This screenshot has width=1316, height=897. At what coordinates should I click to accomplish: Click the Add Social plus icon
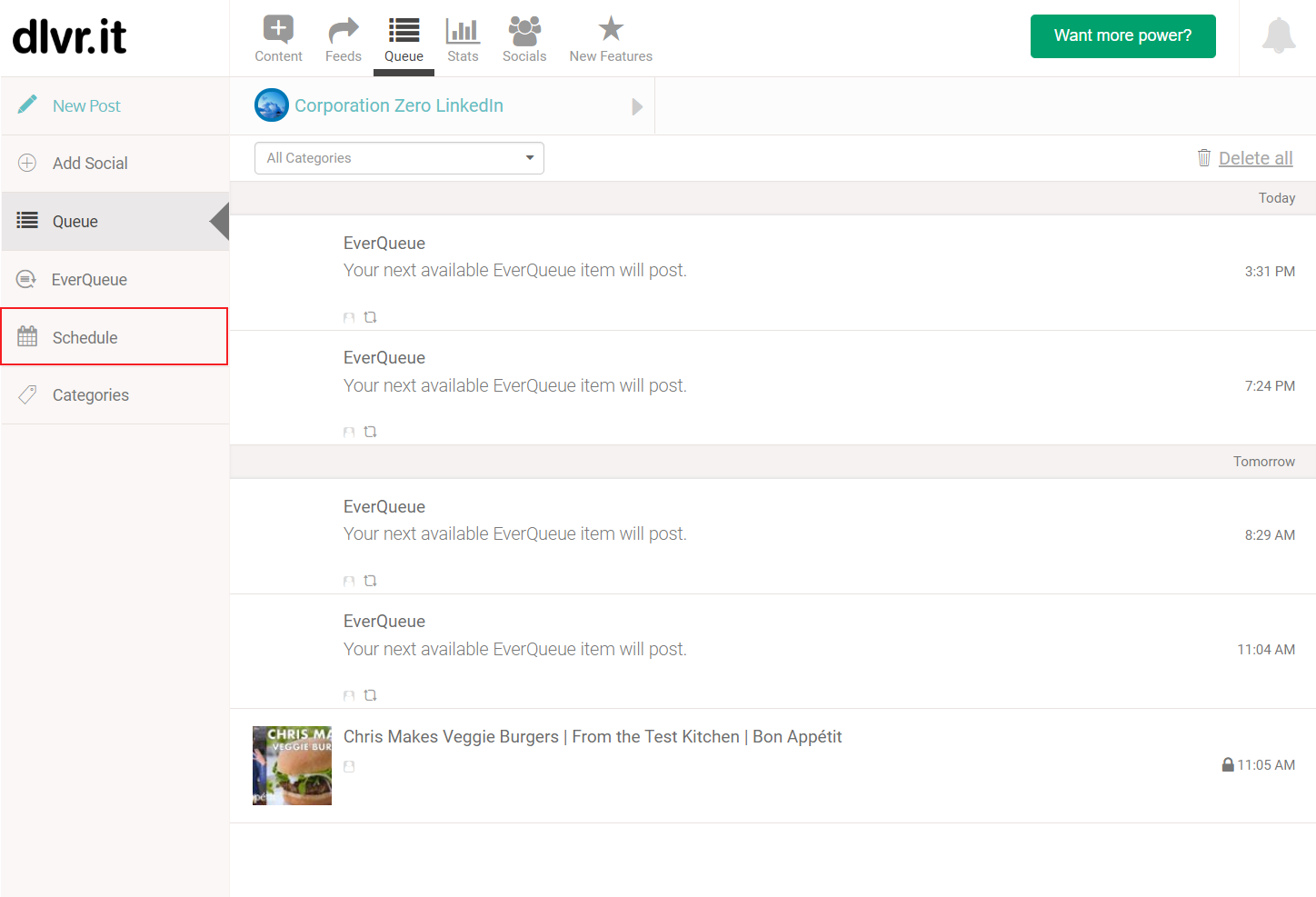coord(27,163)
